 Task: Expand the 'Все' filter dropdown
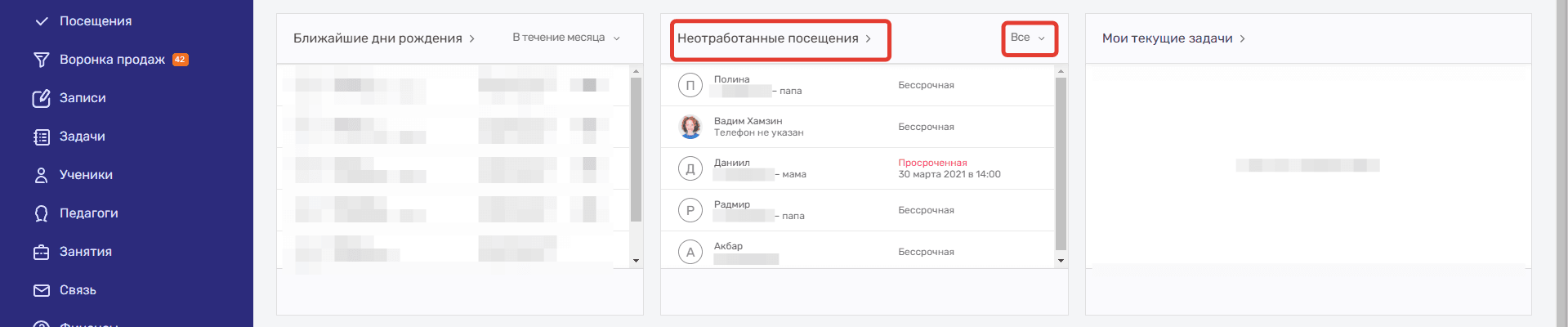(1028, 38)
